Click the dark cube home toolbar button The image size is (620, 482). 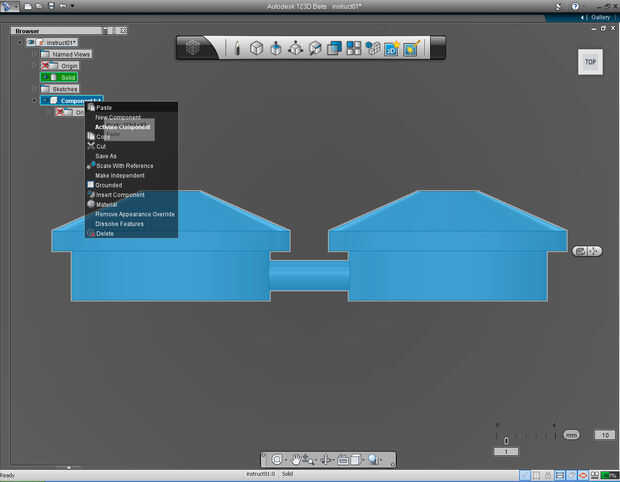pyautogui.click(x=193, y=48)
